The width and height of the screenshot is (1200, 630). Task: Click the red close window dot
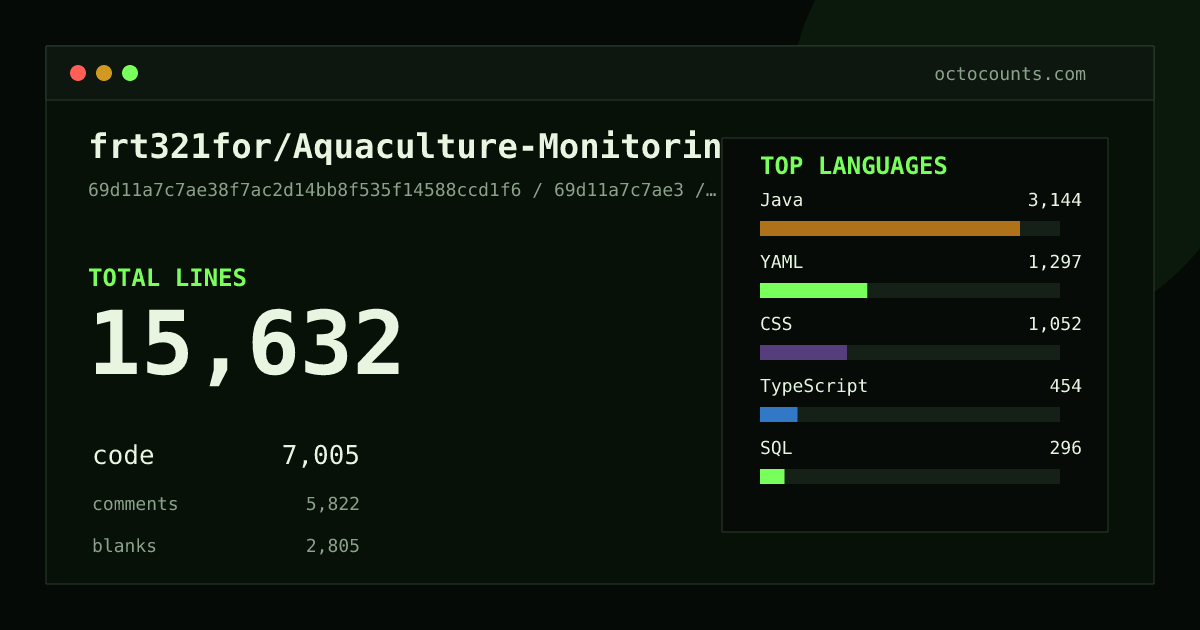pos(78,73)
